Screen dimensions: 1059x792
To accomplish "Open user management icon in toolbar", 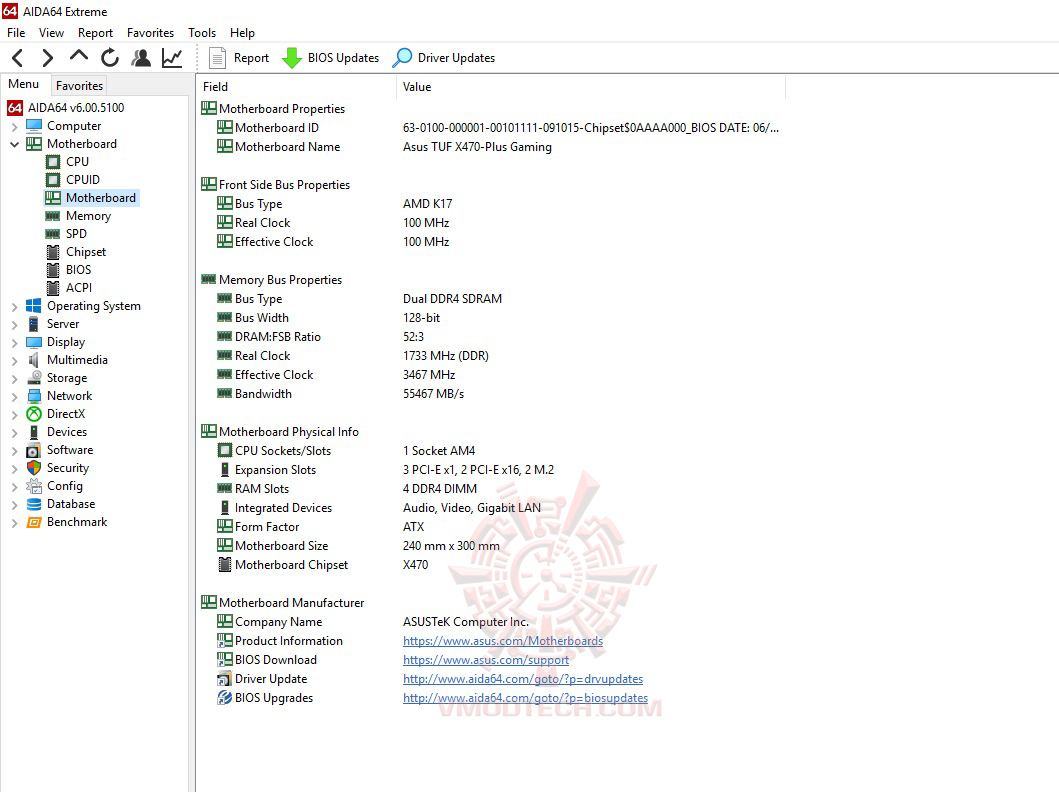I will pos(141,58).
